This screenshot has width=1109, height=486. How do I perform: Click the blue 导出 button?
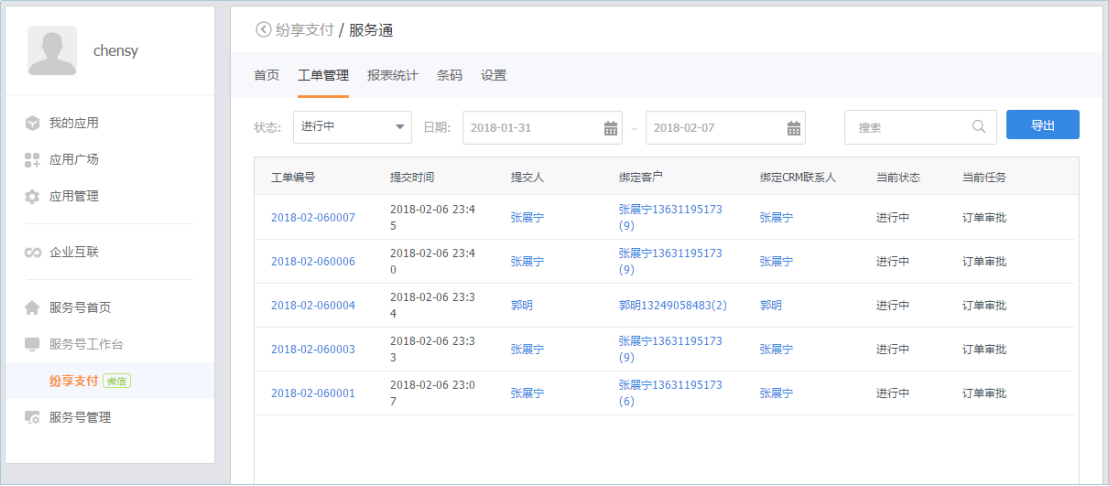(x=1042, y=125)
